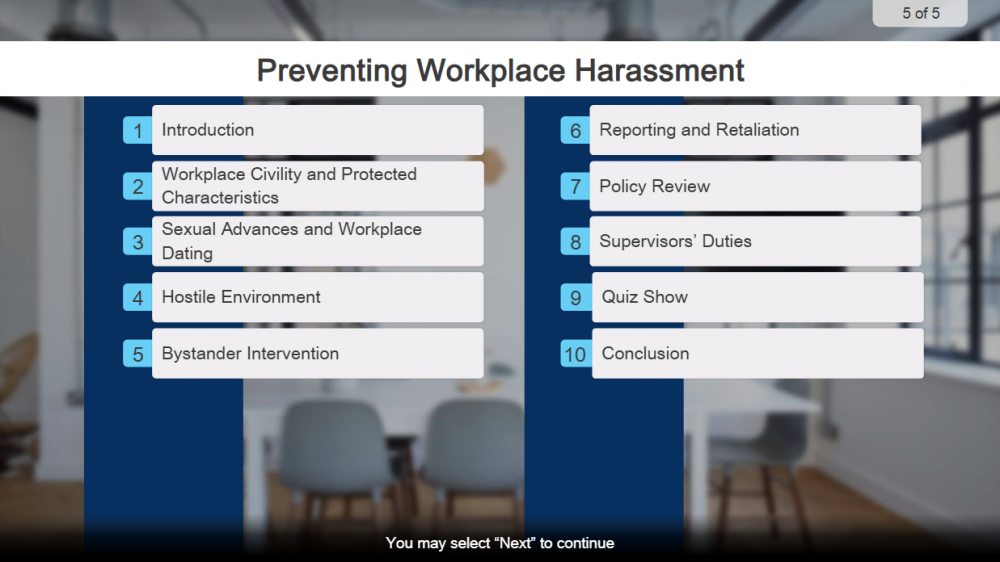
Task: Open Reporting and Retaliation module
Action: tap(755, 130)
